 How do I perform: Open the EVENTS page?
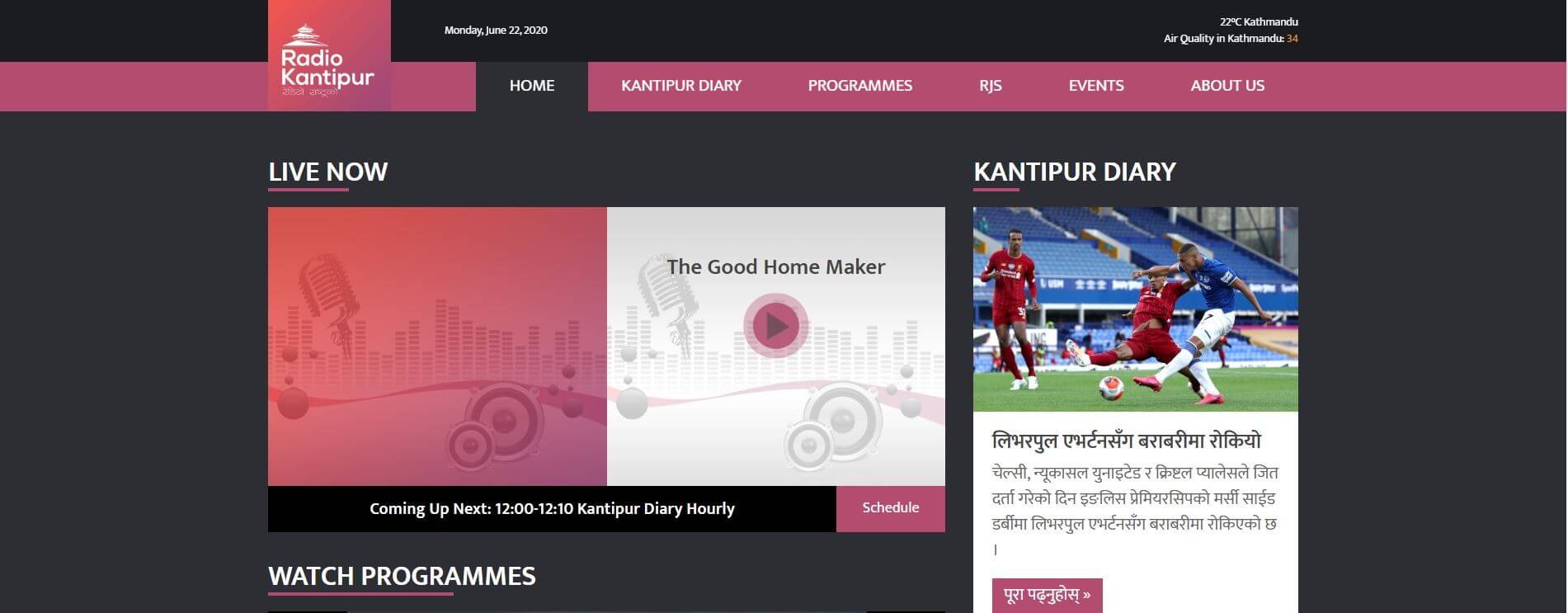coord(1096,86)
